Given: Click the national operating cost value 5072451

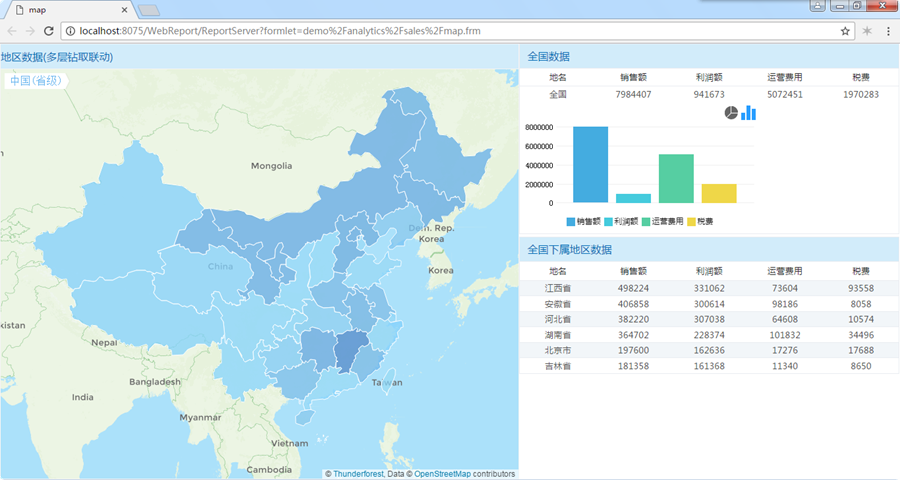Looking at the screenshot, I should click(785, 94).
